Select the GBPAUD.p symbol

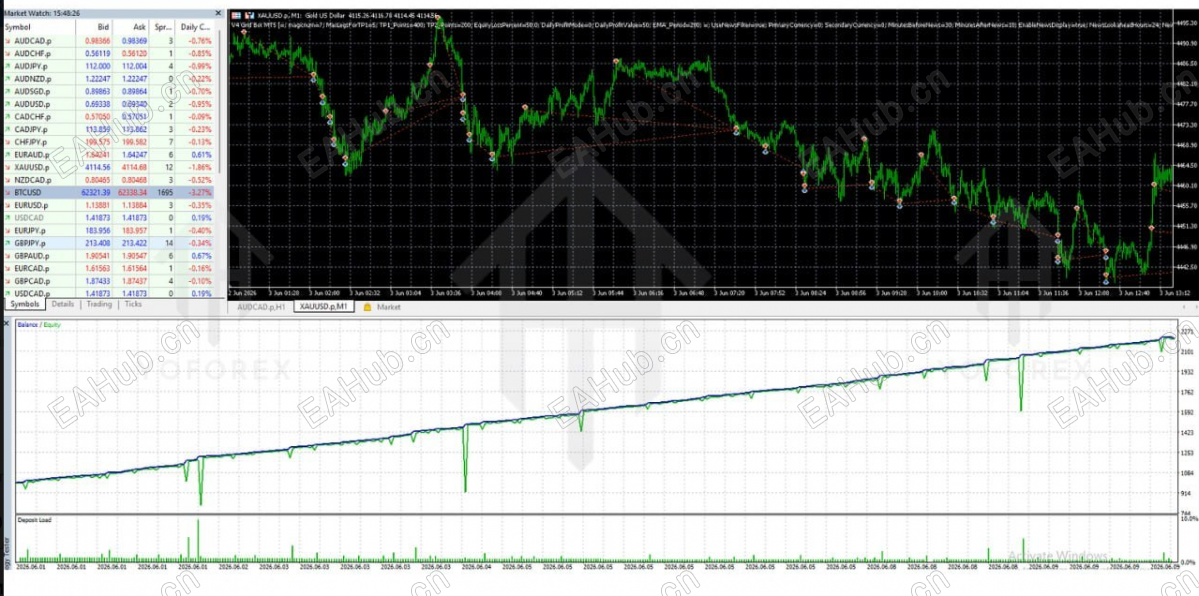point(33,256)
